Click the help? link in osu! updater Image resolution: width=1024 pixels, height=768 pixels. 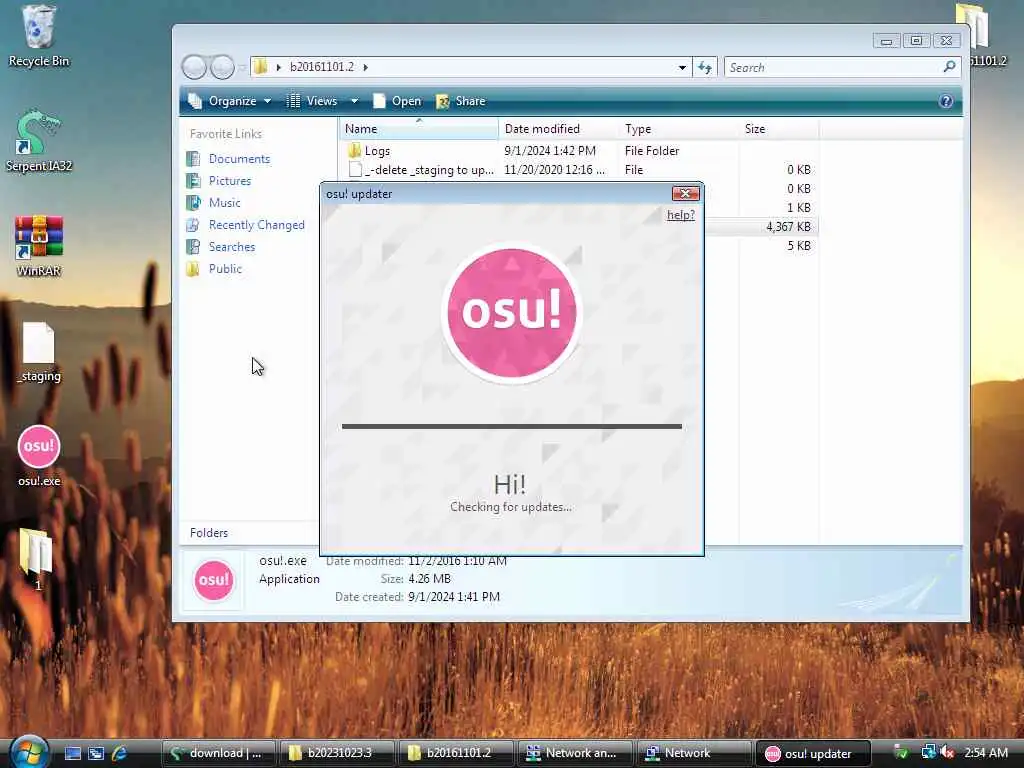[680, 215]
